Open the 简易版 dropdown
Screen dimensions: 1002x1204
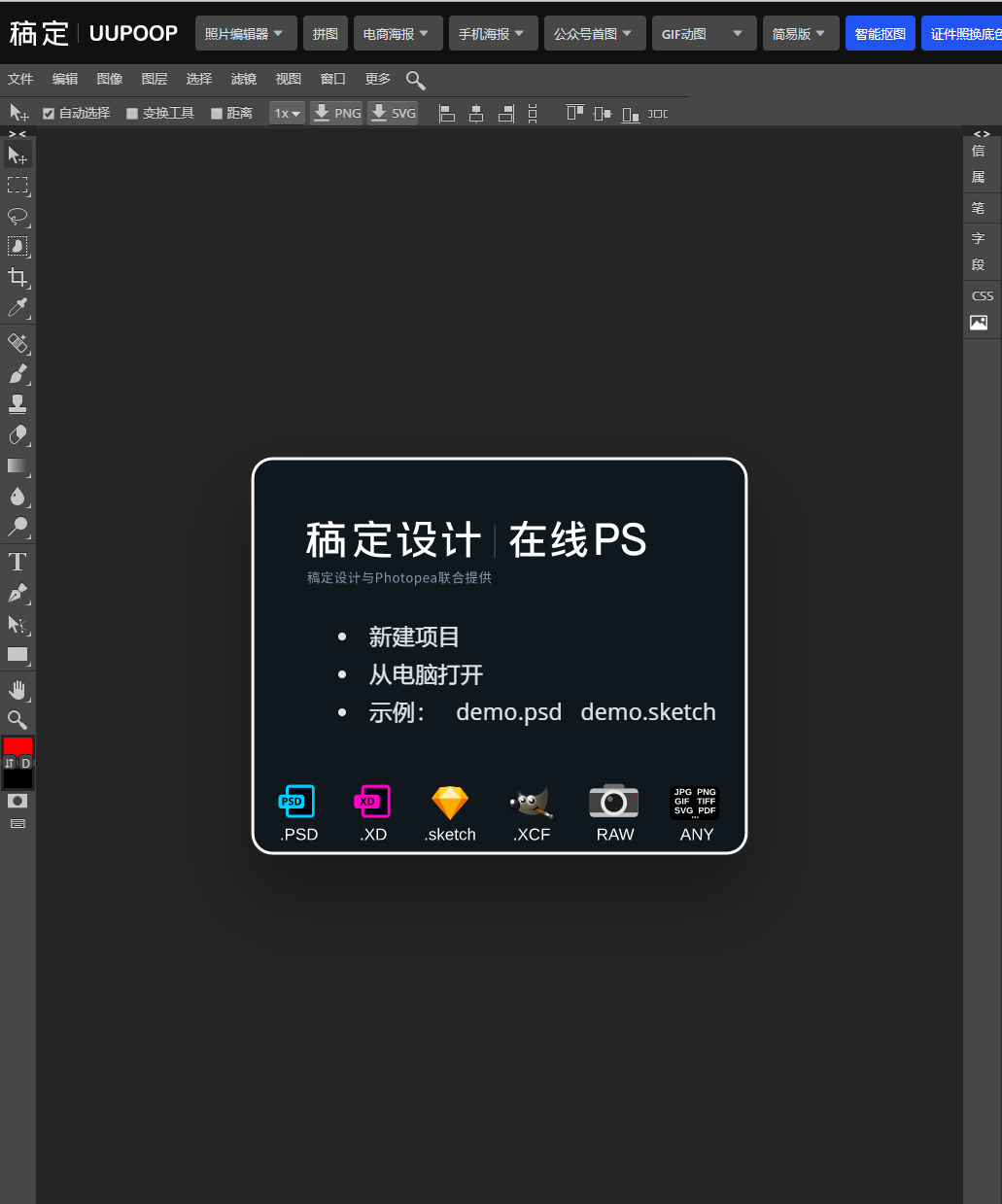click(x=801, y=33)
